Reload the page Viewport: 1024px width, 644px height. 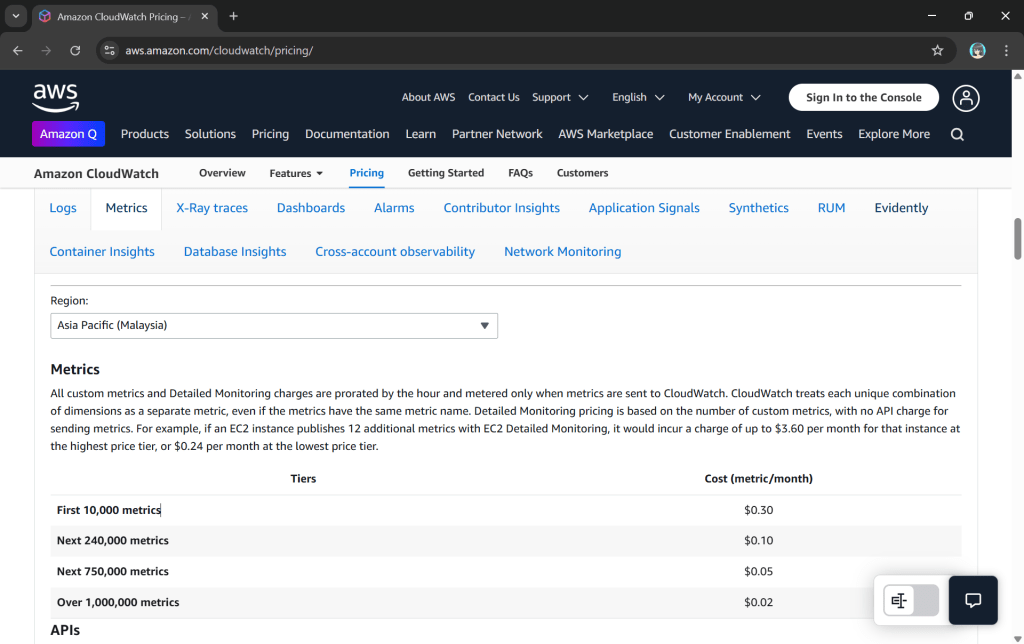(x=75, y=50)
